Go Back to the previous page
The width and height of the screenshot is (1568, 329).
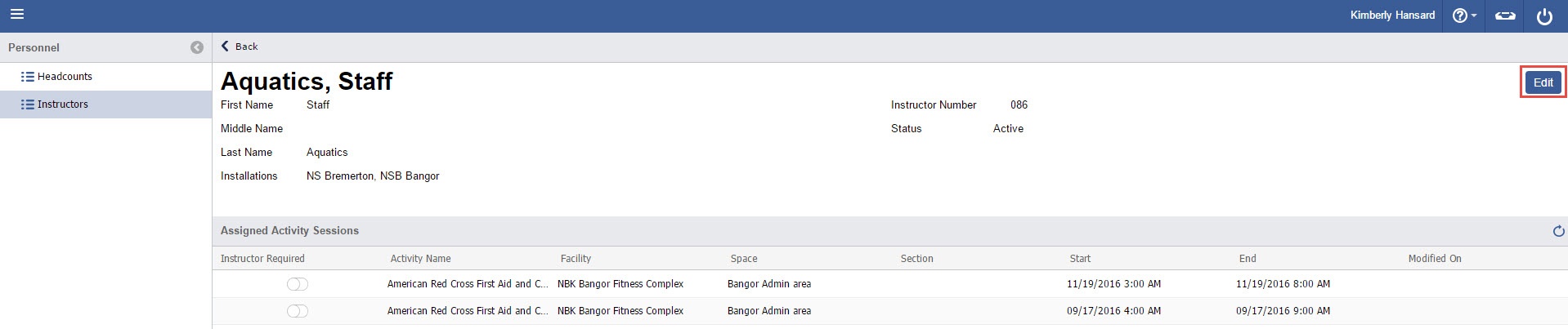point(240,47)
